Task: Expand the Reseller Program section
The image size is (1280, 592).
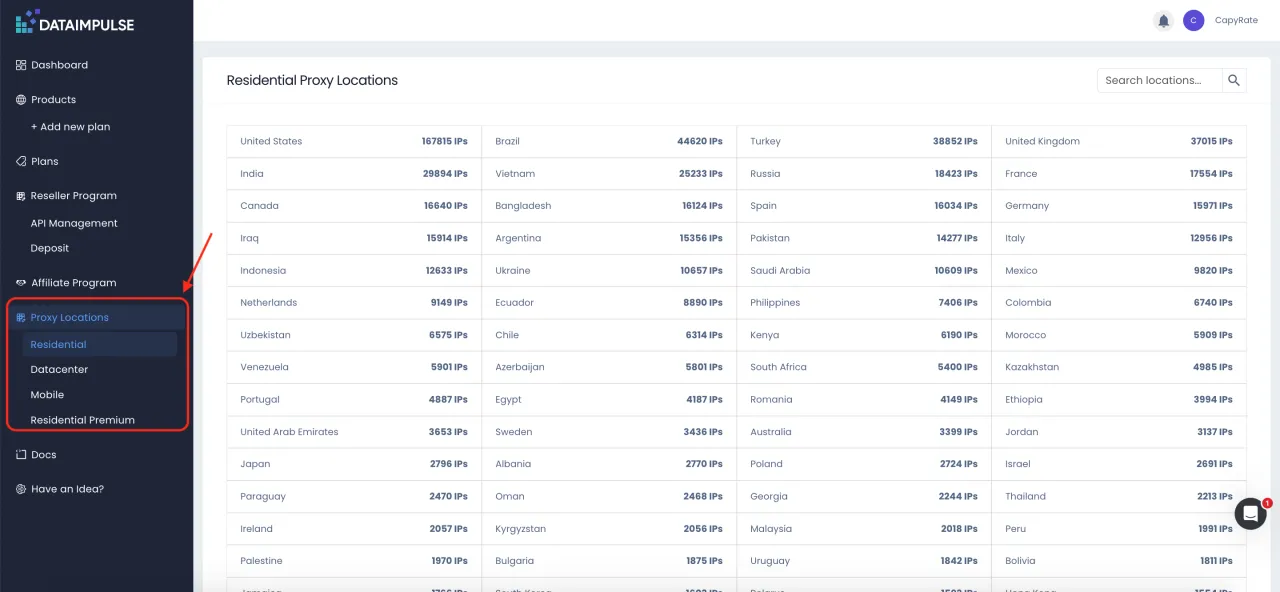Action: [x=73, y=196]
